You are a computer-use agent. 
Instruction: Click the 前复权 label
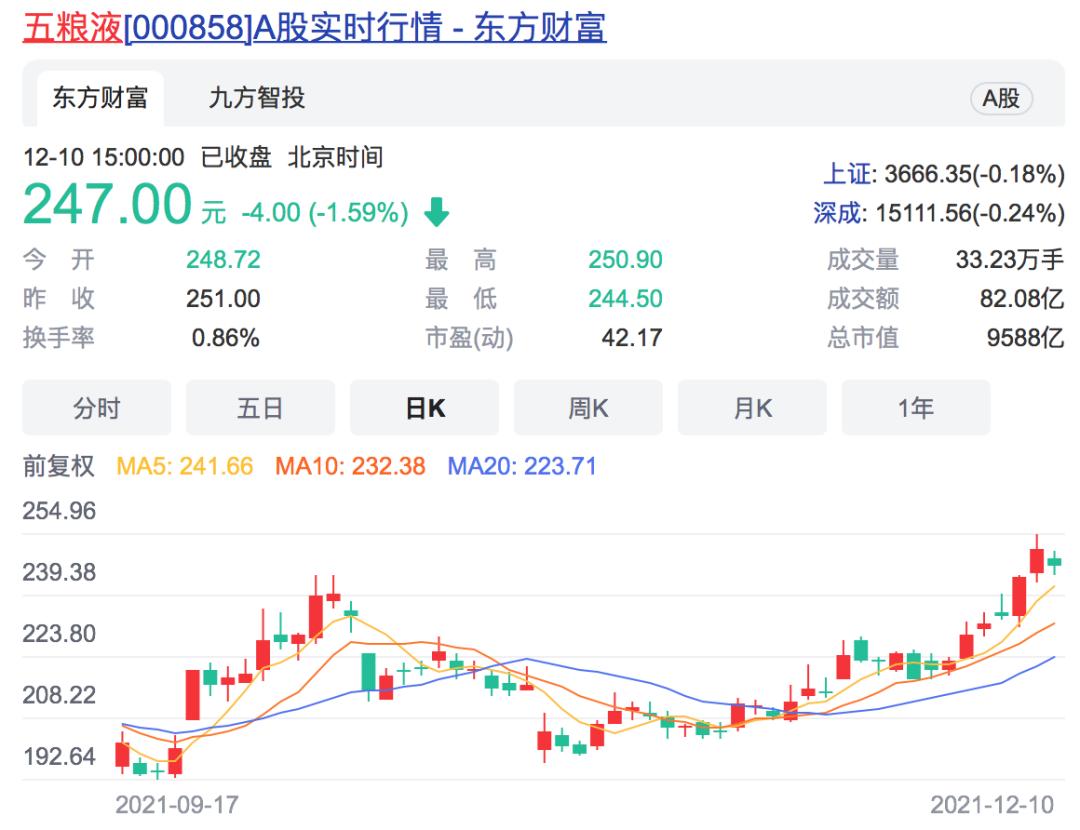(x=59, y=466)
